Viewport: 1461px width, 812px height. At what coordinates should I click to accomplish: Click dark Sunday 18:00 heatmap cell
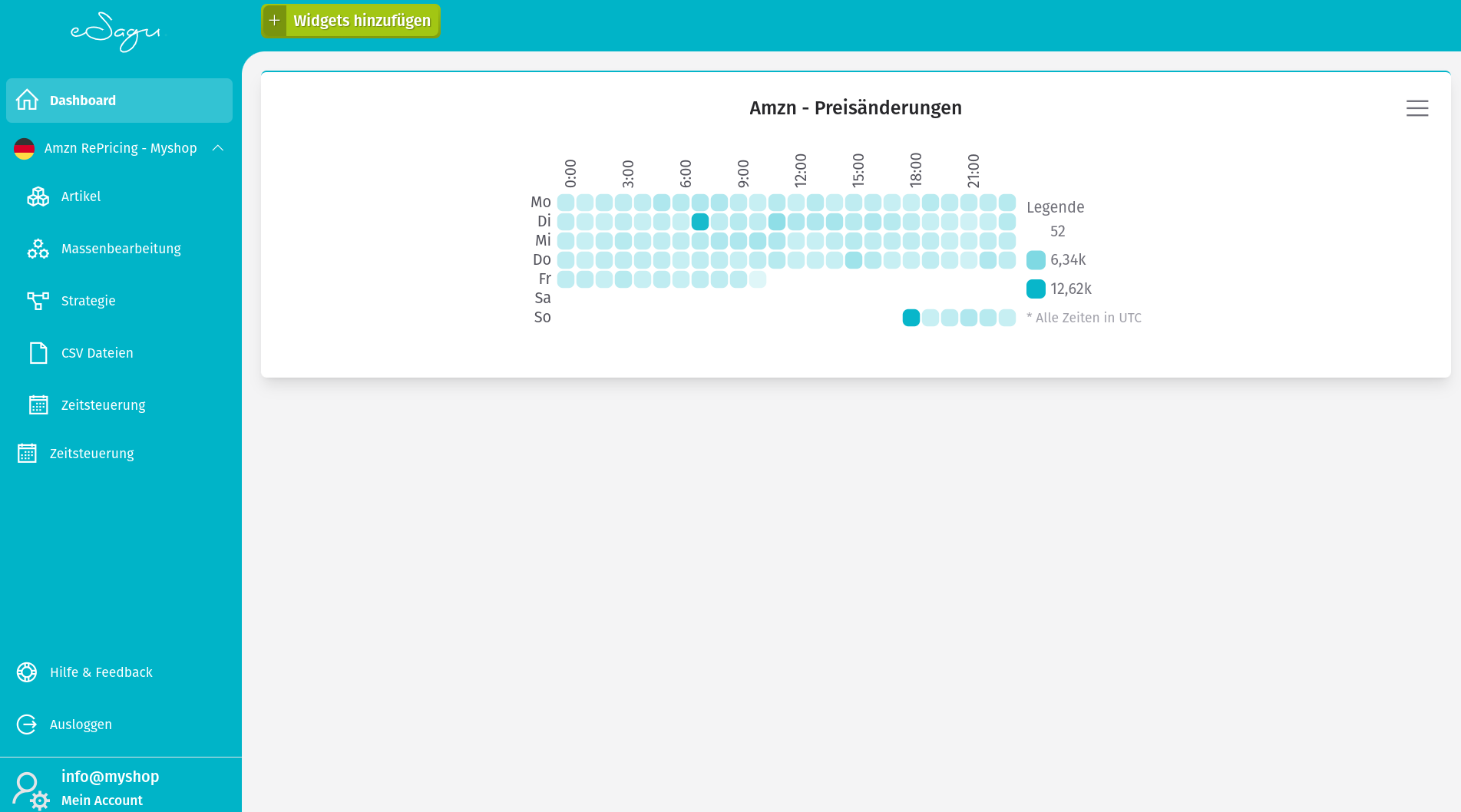click(911, 318)
